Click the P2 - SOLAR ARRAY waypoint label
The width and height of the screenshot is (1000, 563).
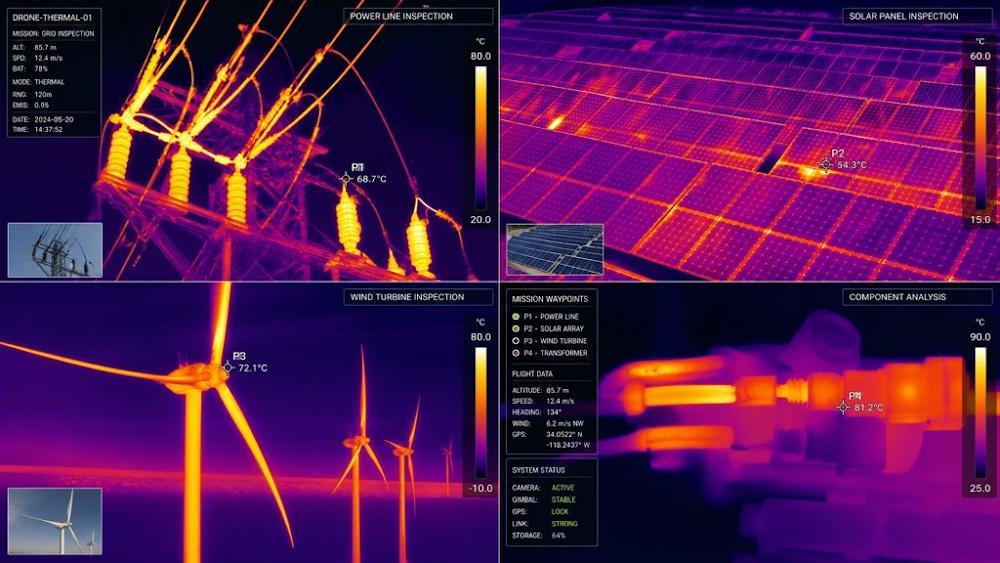click(554, 328)
